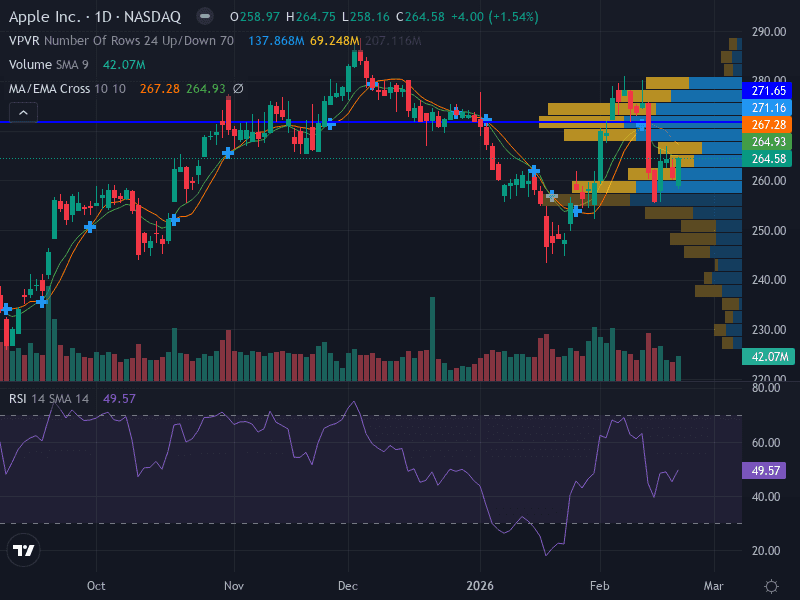Click the 137.868M VPVR up volume value
Viewport: 800px width, 600px height.
pos(276,41)
